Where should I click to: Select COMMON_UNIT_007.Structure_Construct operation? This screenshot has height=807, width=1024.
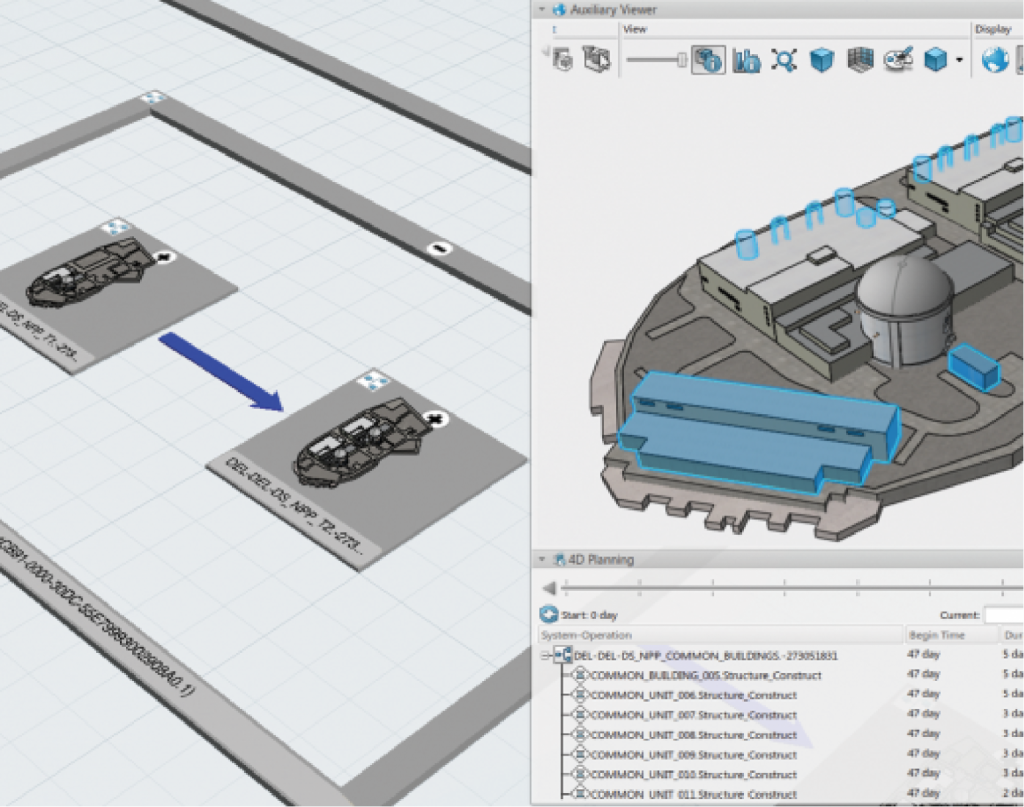[693, 715]
